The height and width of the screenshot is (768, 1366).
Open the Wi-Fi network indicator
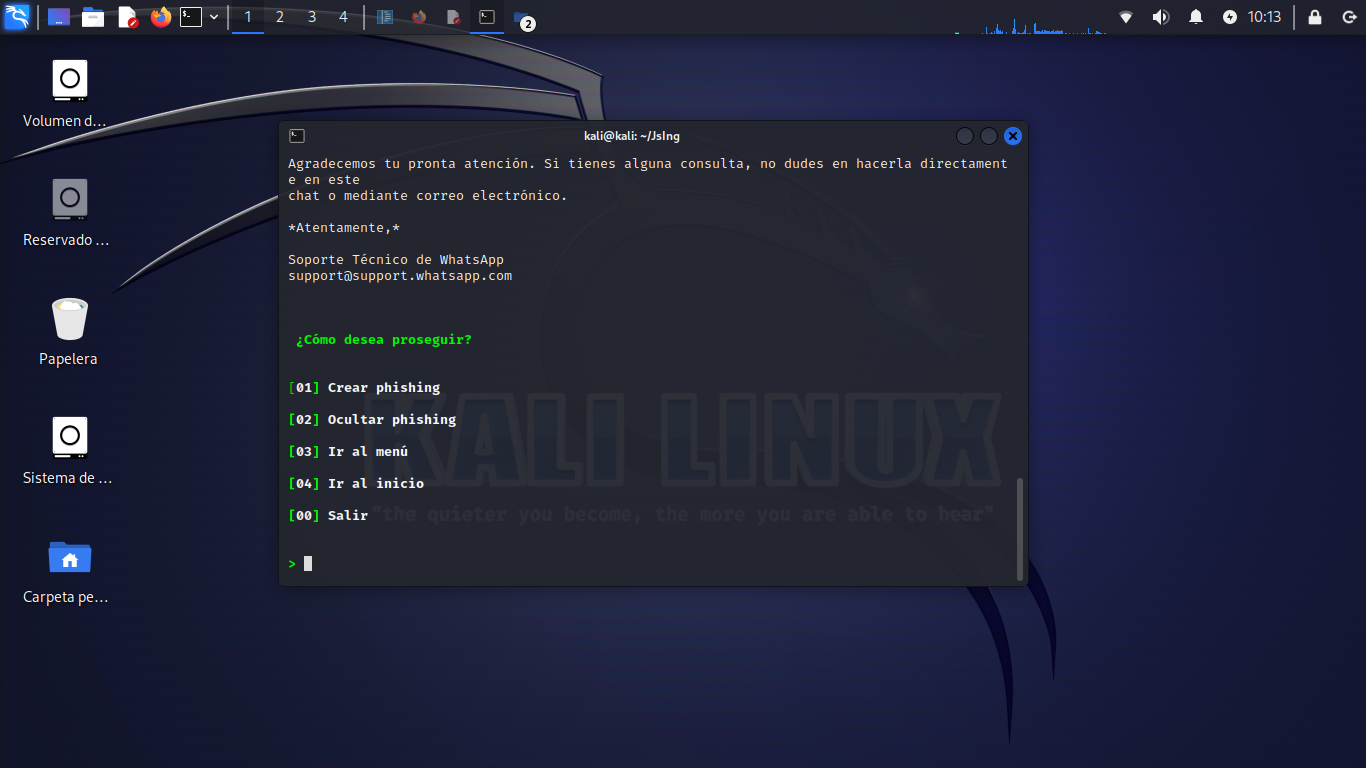[1126, 17]
